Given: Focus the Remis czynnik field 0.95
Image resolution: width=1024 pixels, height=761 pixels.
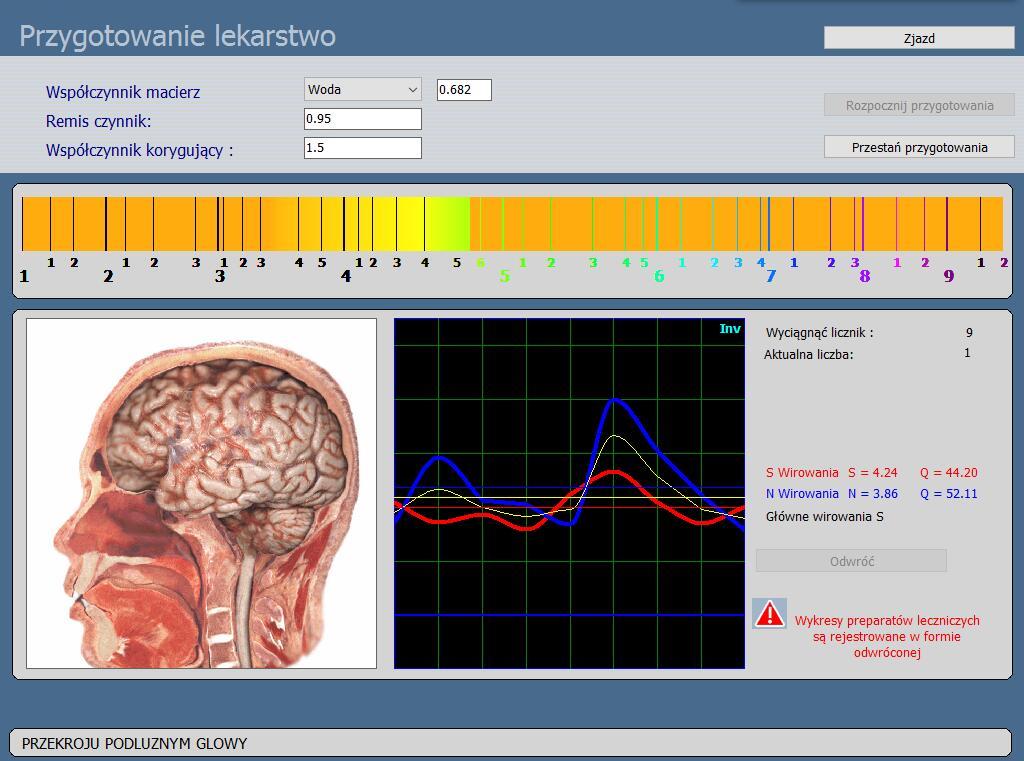Looking at the screenshot, I should (x=362, y=118).
